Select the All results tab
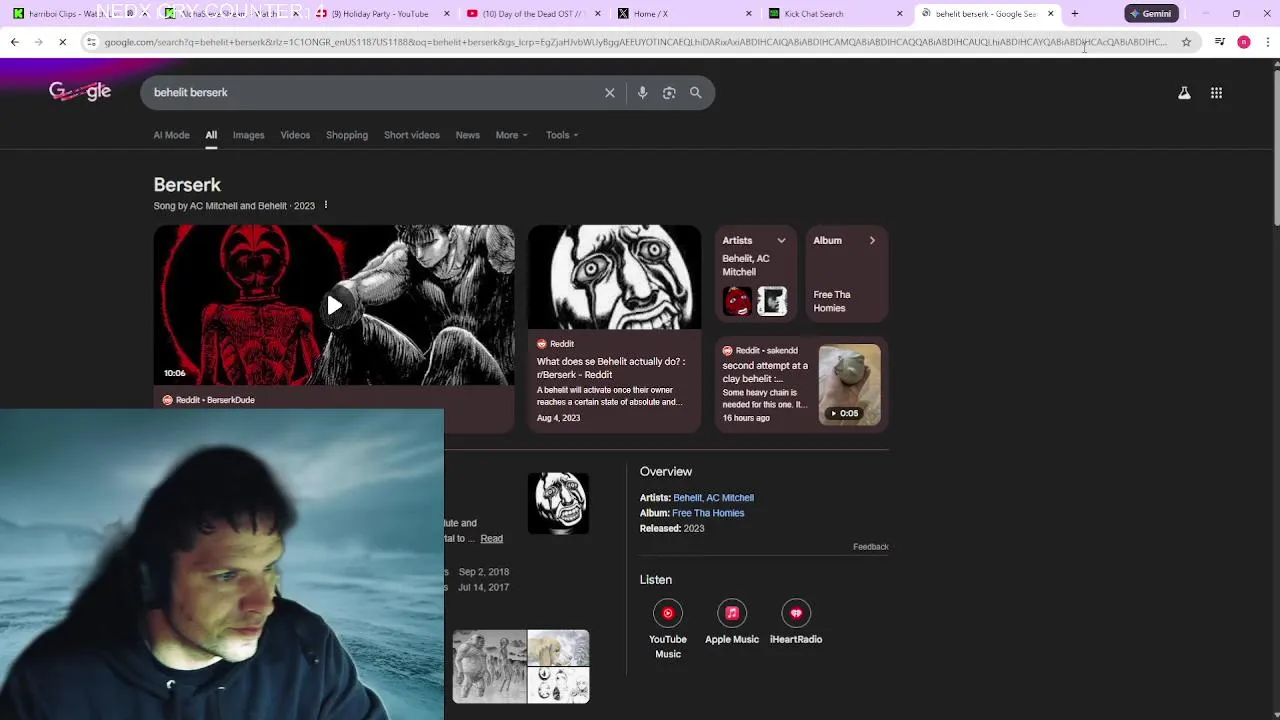The image size is (1280, 720). point(211,135)
